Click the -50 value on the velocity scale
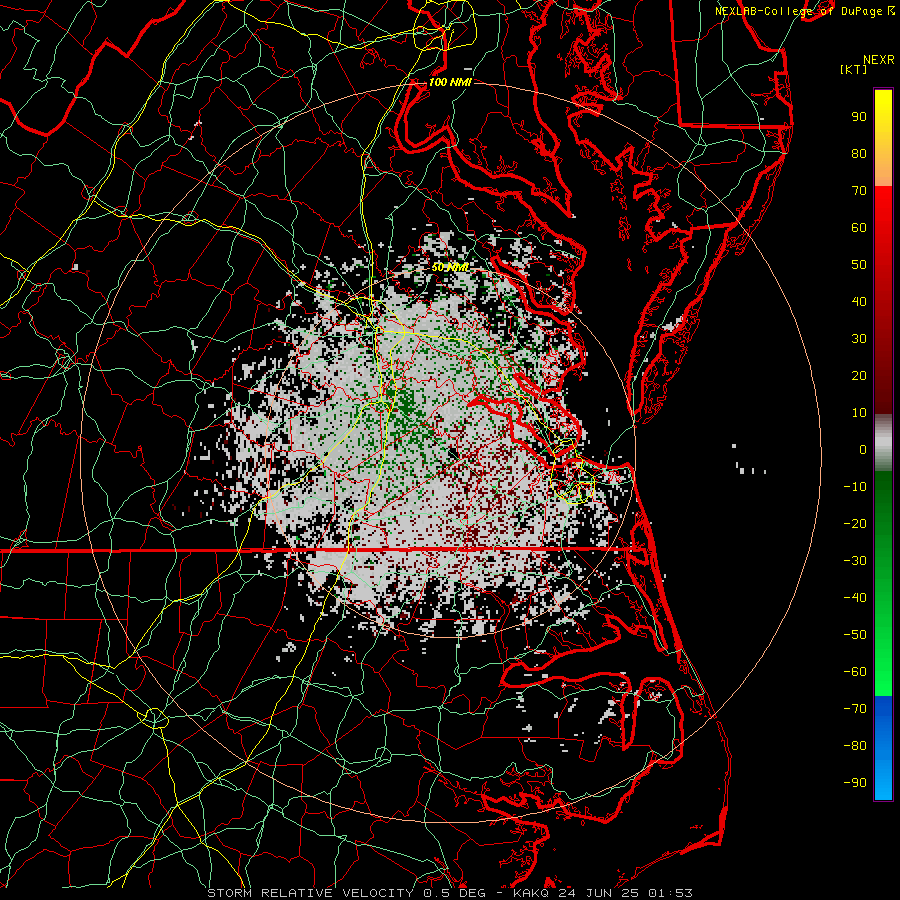The height and width of the screenshot is (900, 900). 855,635
